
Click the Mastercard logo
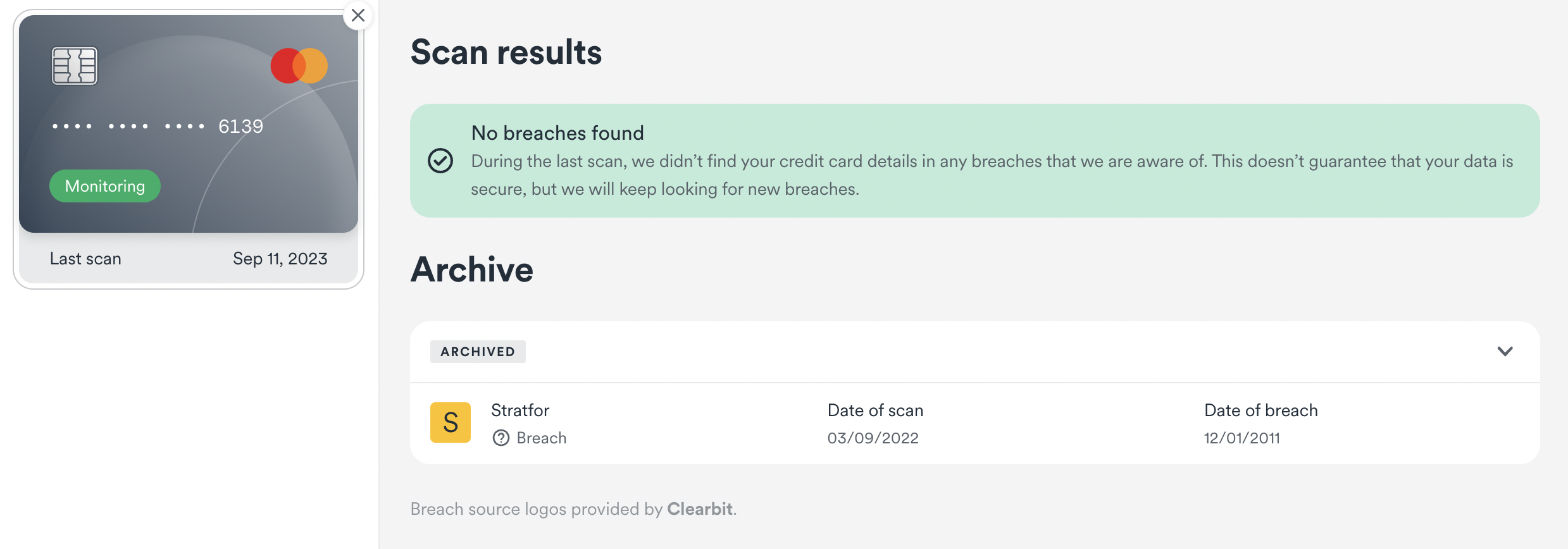click(299, 66)
